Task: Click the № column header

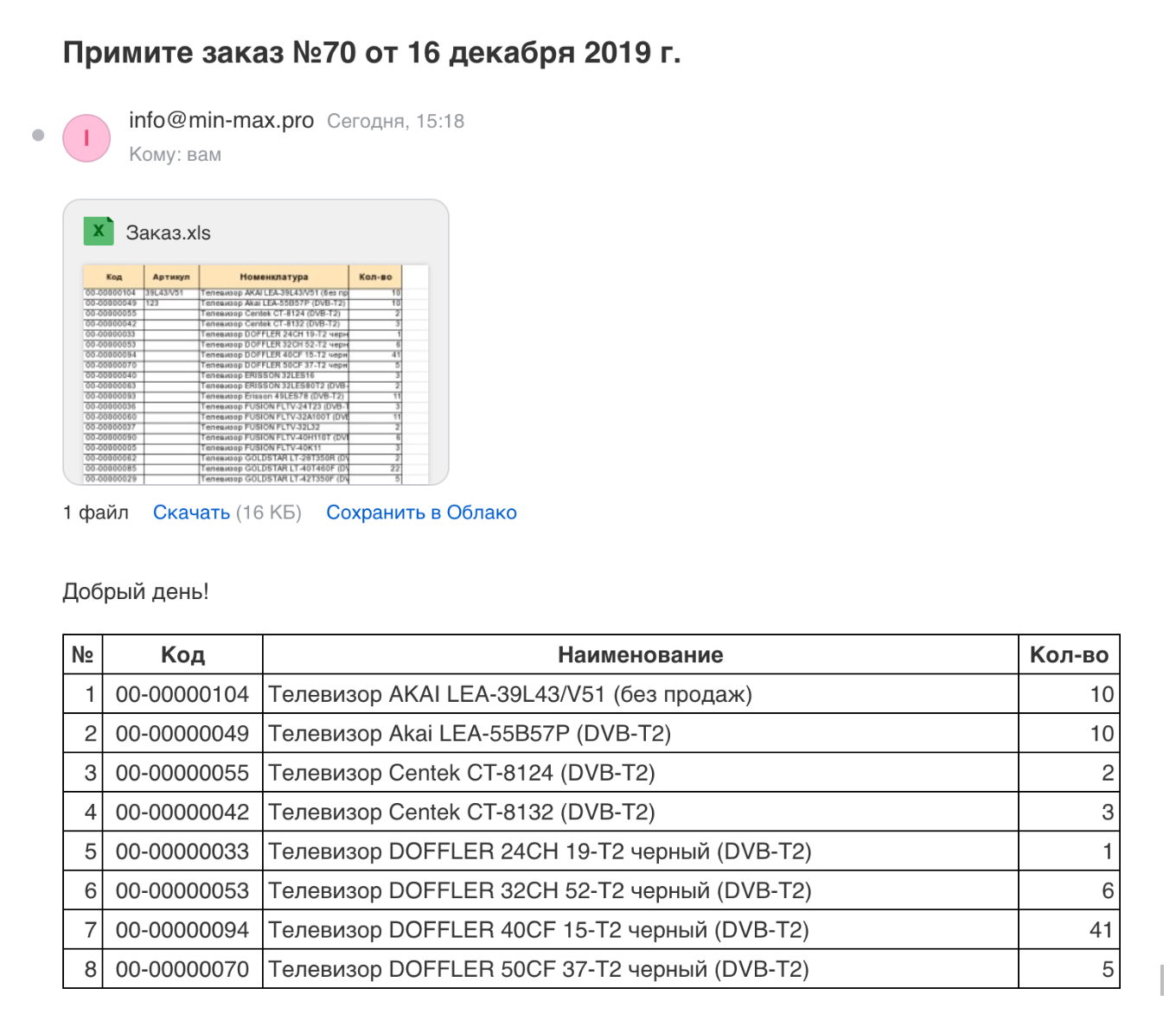Action: click(83, 654)
